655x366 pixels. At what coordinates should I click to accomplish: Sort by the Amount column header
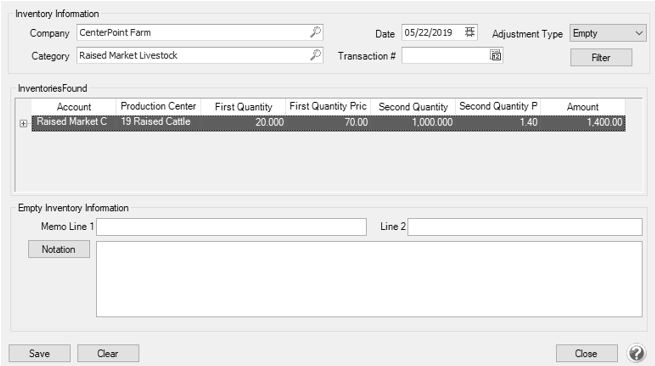583,107
